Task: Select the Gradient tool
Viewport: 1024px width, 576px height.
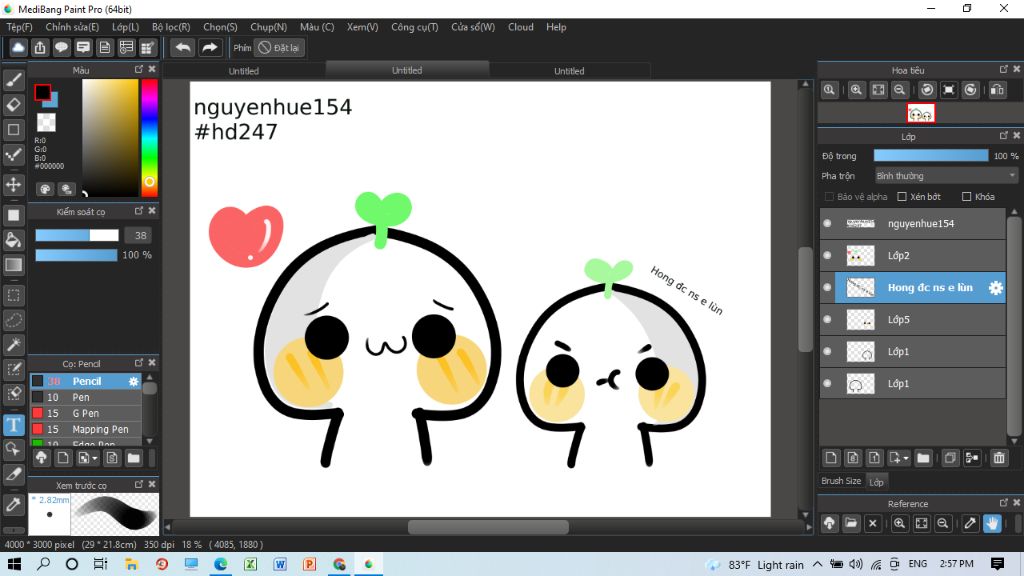Action: click(14, 265)
